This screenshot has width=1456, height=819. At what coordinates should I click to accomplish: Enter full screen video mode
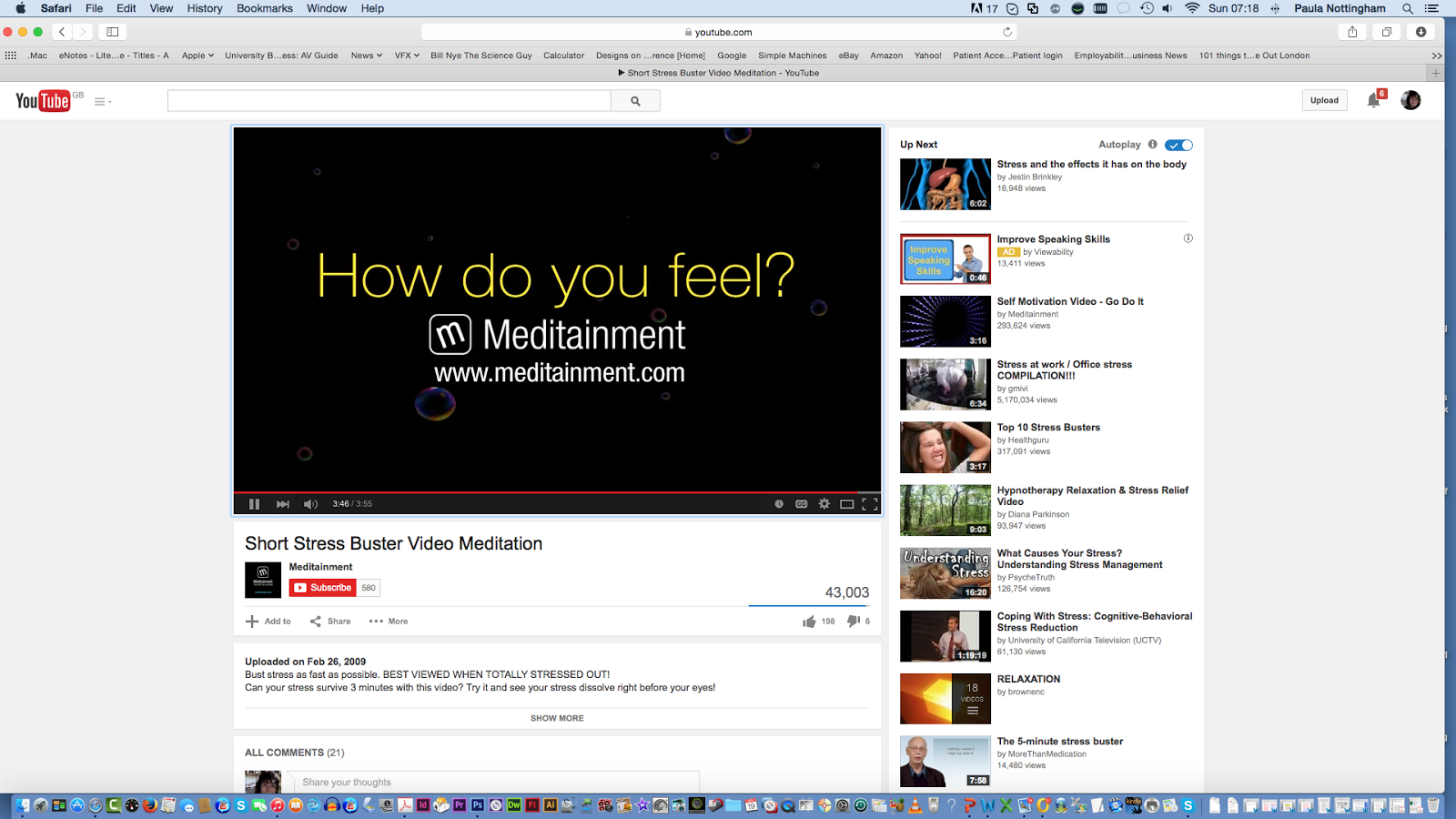(870, 504)
